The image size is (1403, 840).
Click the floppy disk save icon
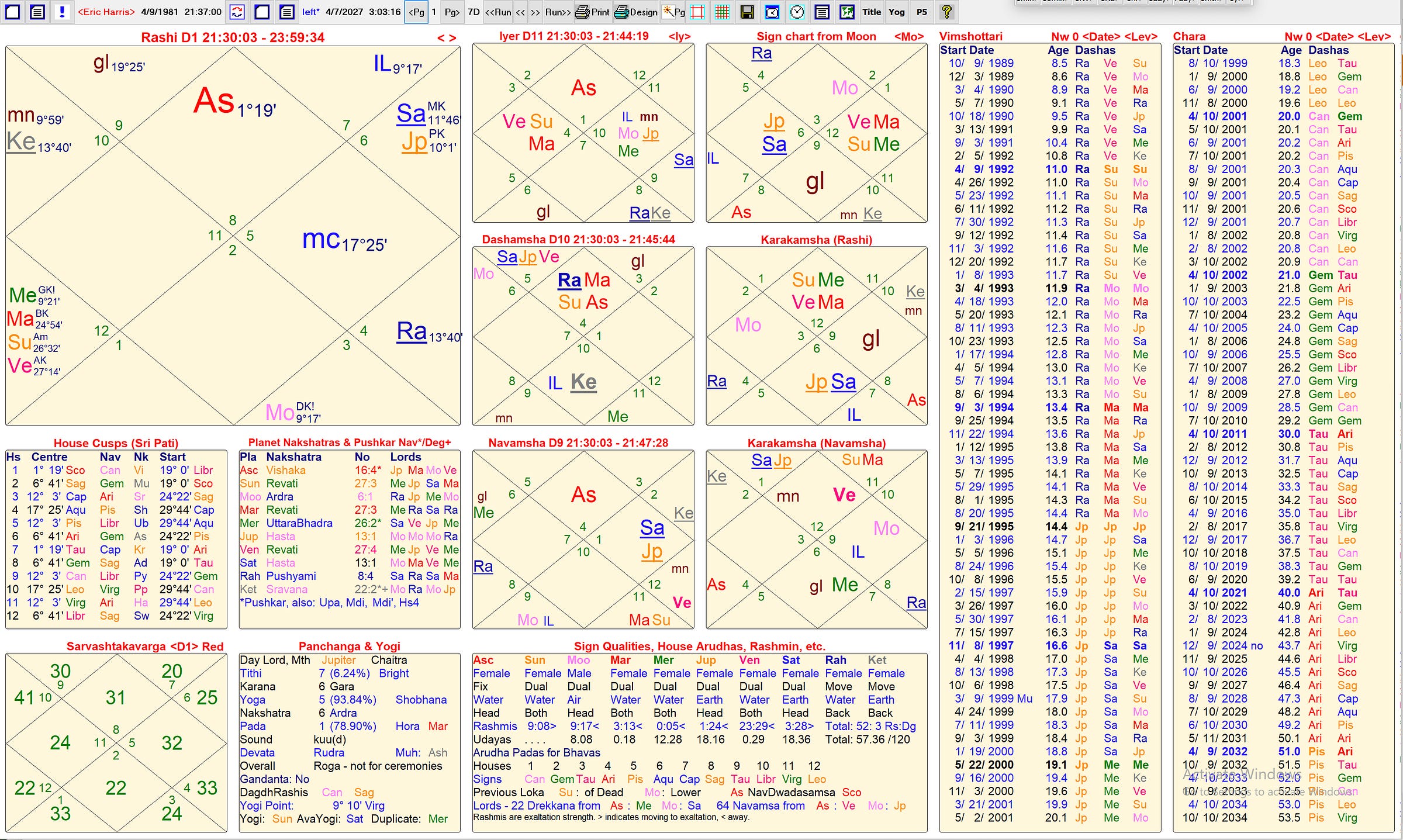(747, 12)
